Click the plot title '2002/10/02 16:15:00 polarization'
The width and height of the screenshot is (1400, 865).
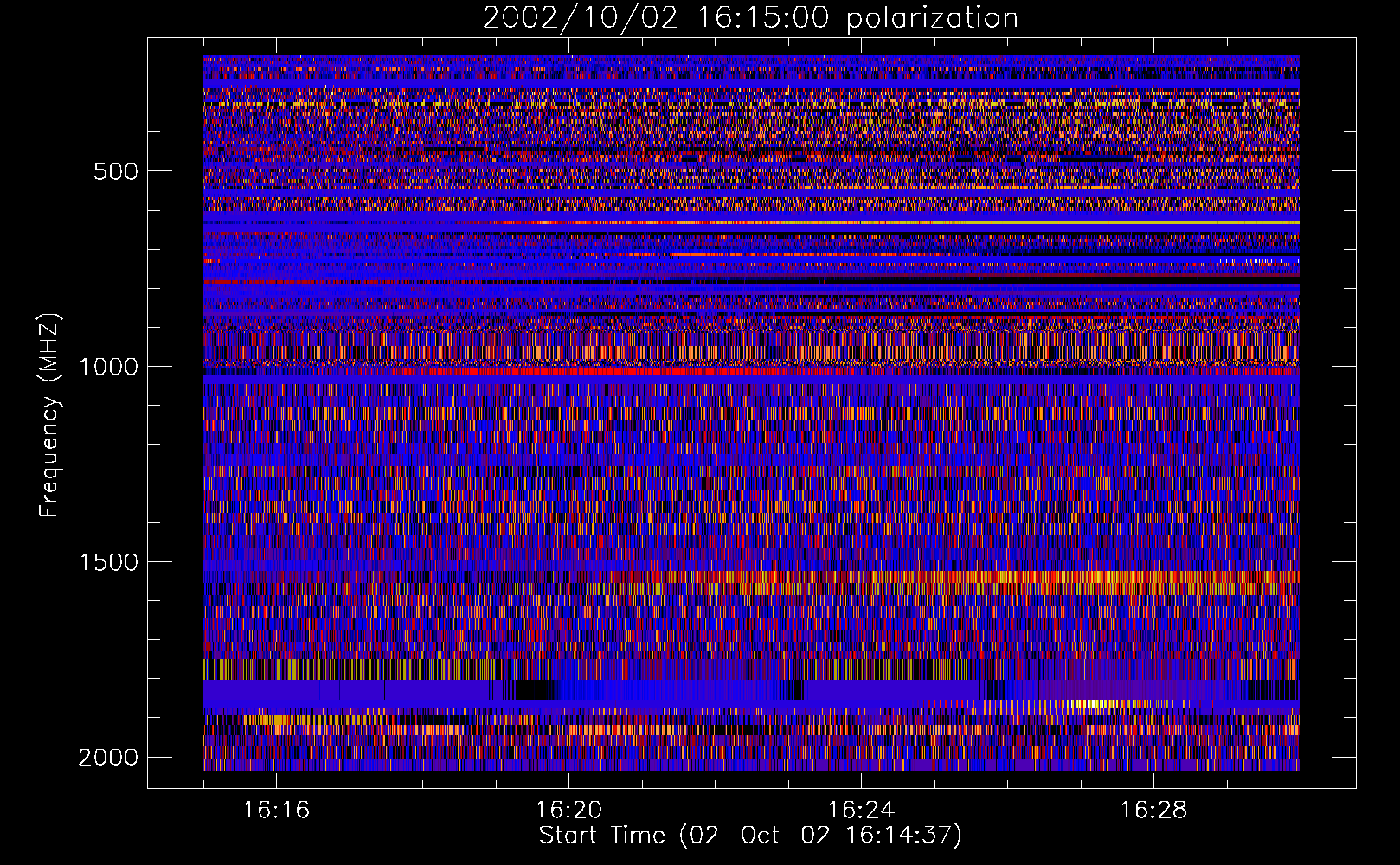750,18
